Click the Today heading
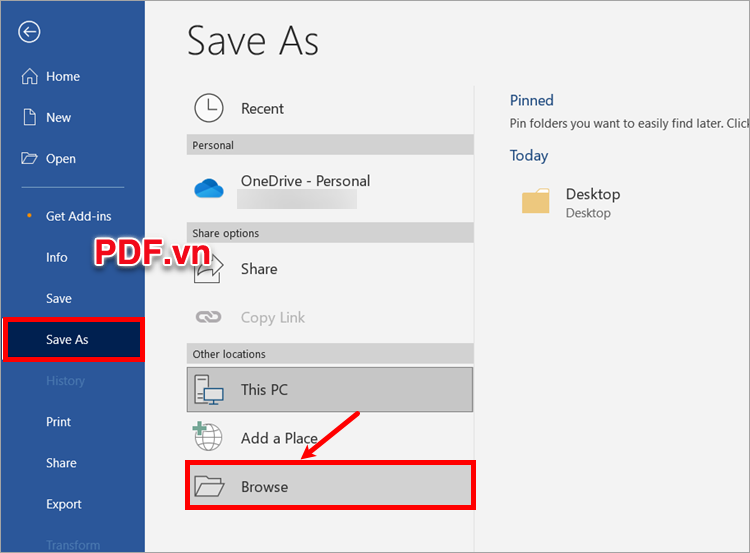The image size is (750, 553). pos(529,155)
